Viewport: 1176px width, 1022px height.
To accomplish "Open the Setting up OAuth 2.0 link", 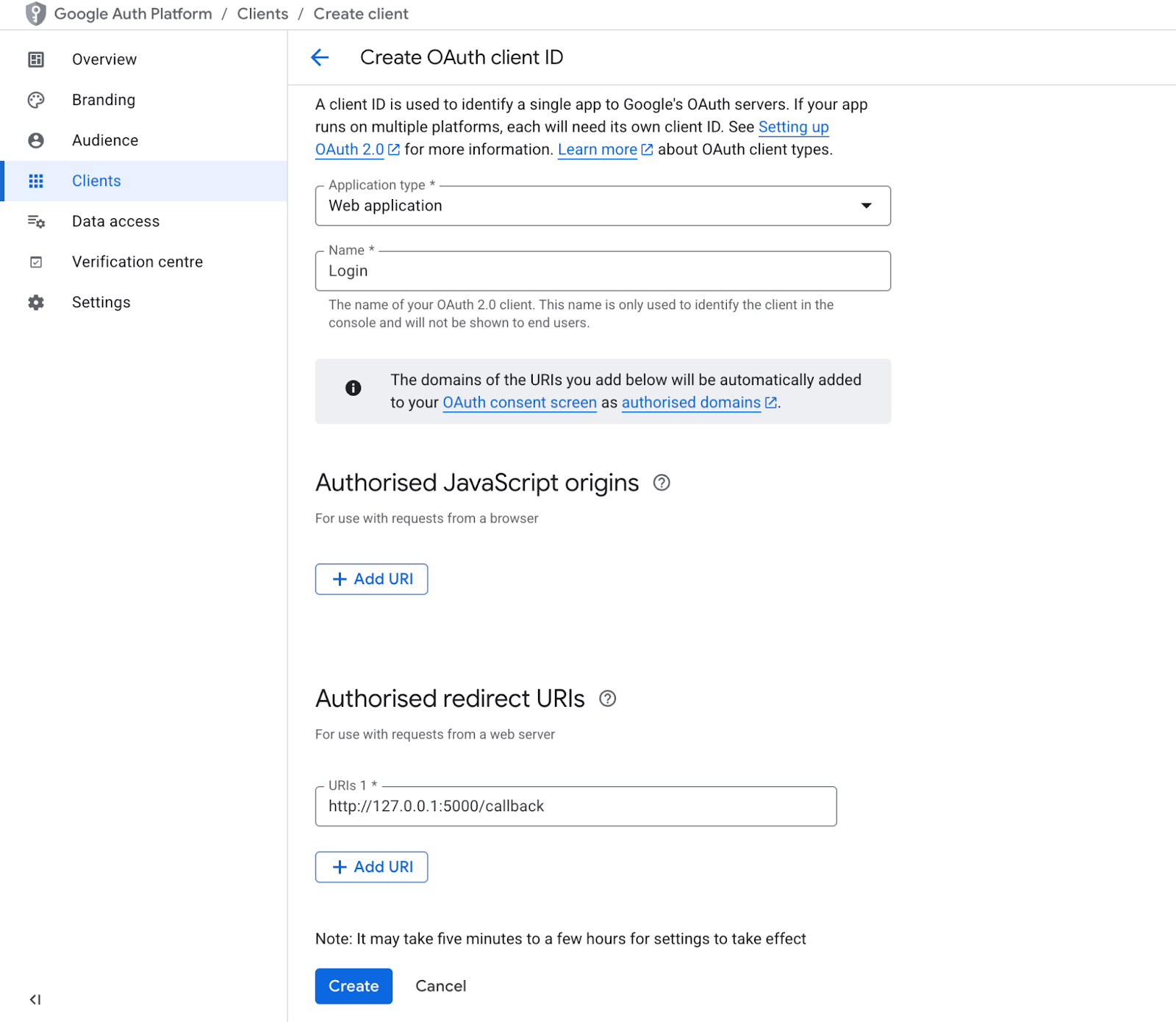I will point(793,127).
